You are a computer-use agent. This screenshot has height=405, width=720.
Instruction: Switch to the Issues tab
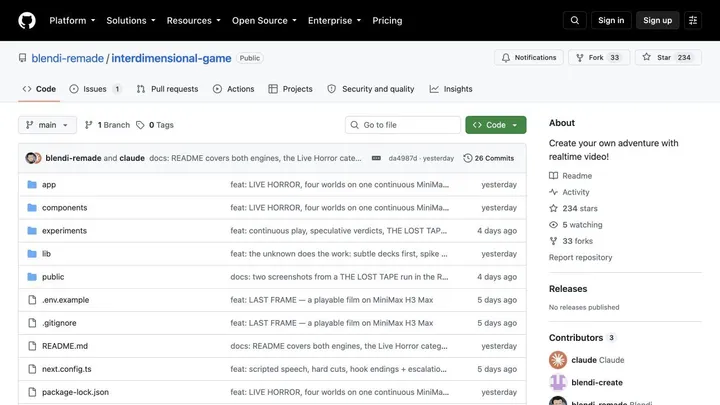coord(96,89)
